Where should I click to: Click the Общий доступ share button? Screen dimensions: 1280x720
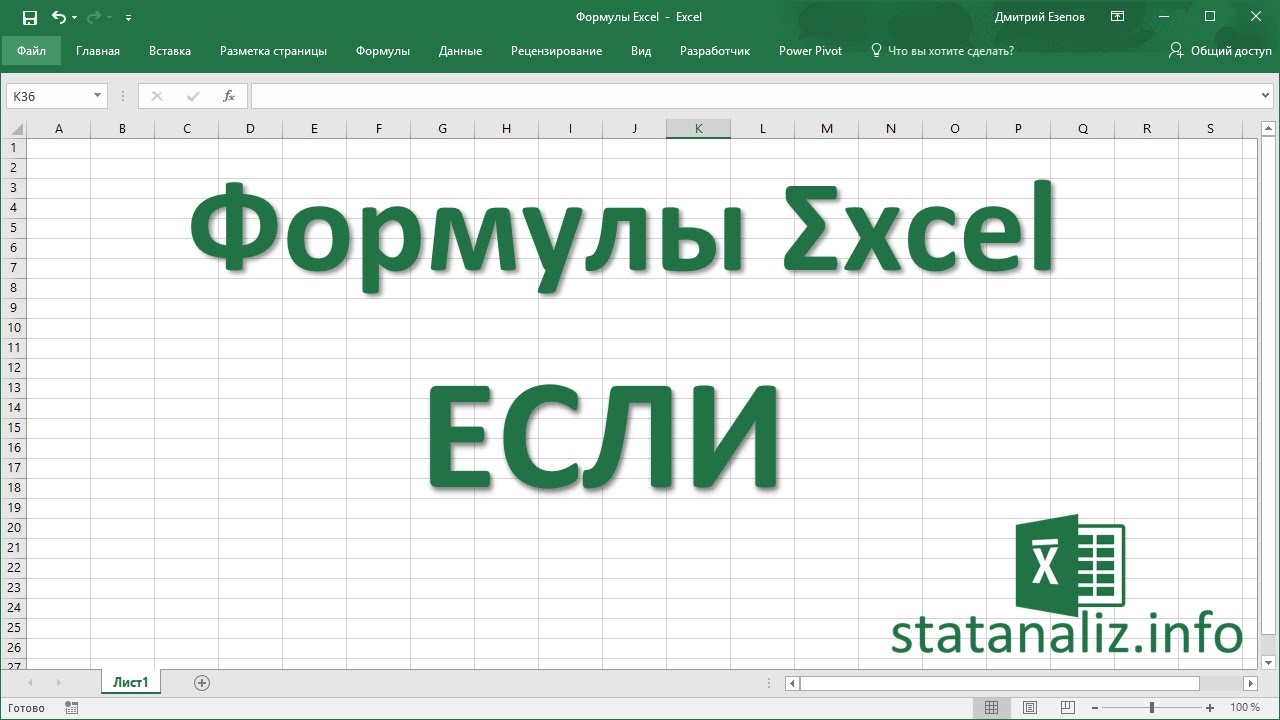coord(1220,51)
